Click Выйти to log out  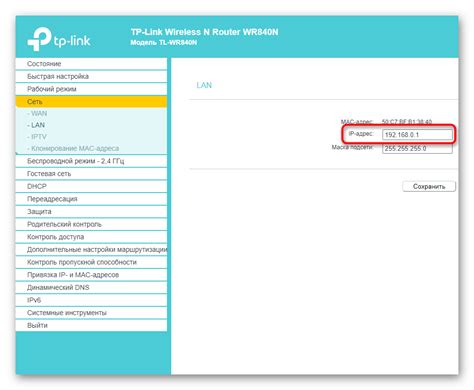(x=91, y=325)
